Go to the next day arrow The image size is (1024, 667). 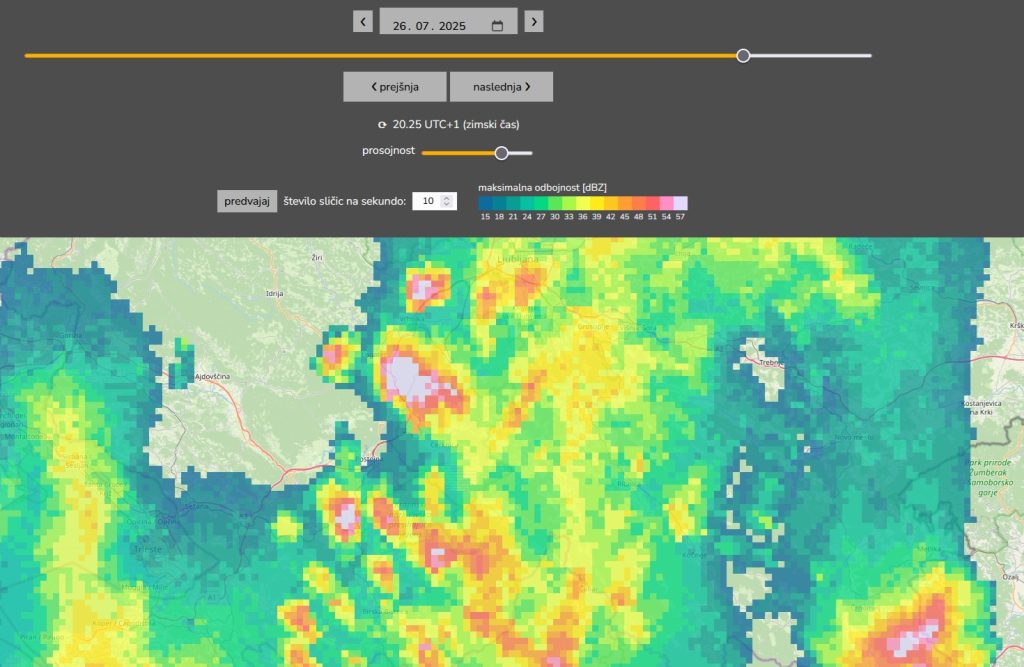pyautogui.click(x=534, y=21)
